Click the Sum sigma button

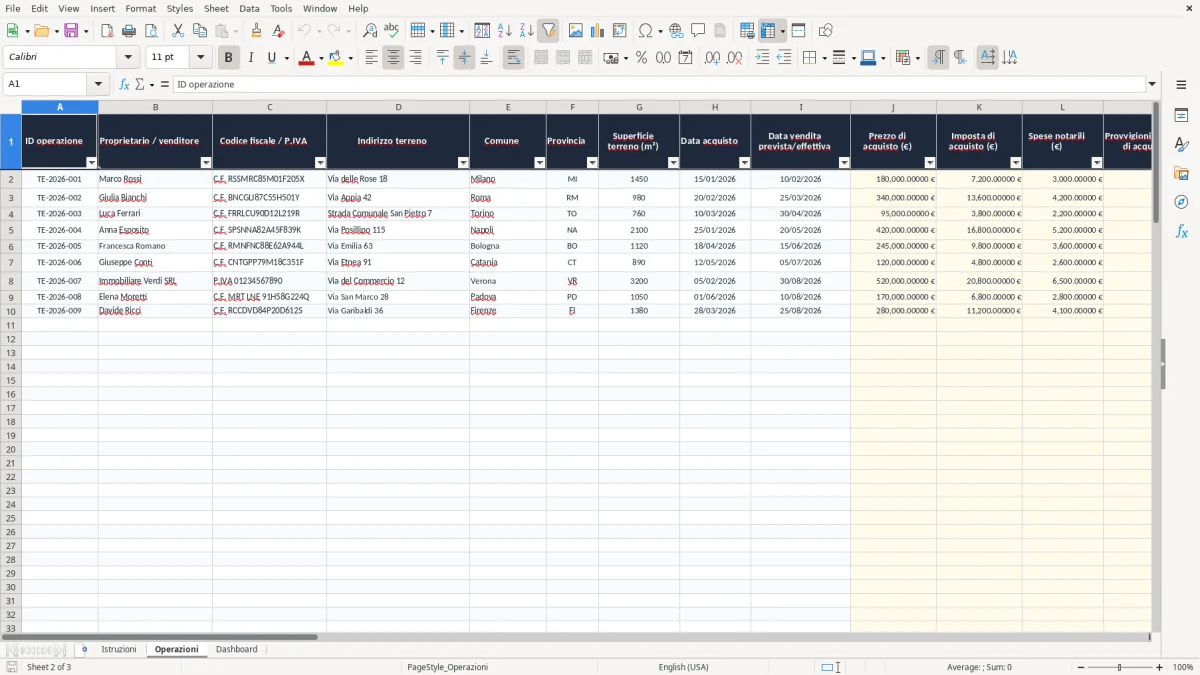click(139, 85)
